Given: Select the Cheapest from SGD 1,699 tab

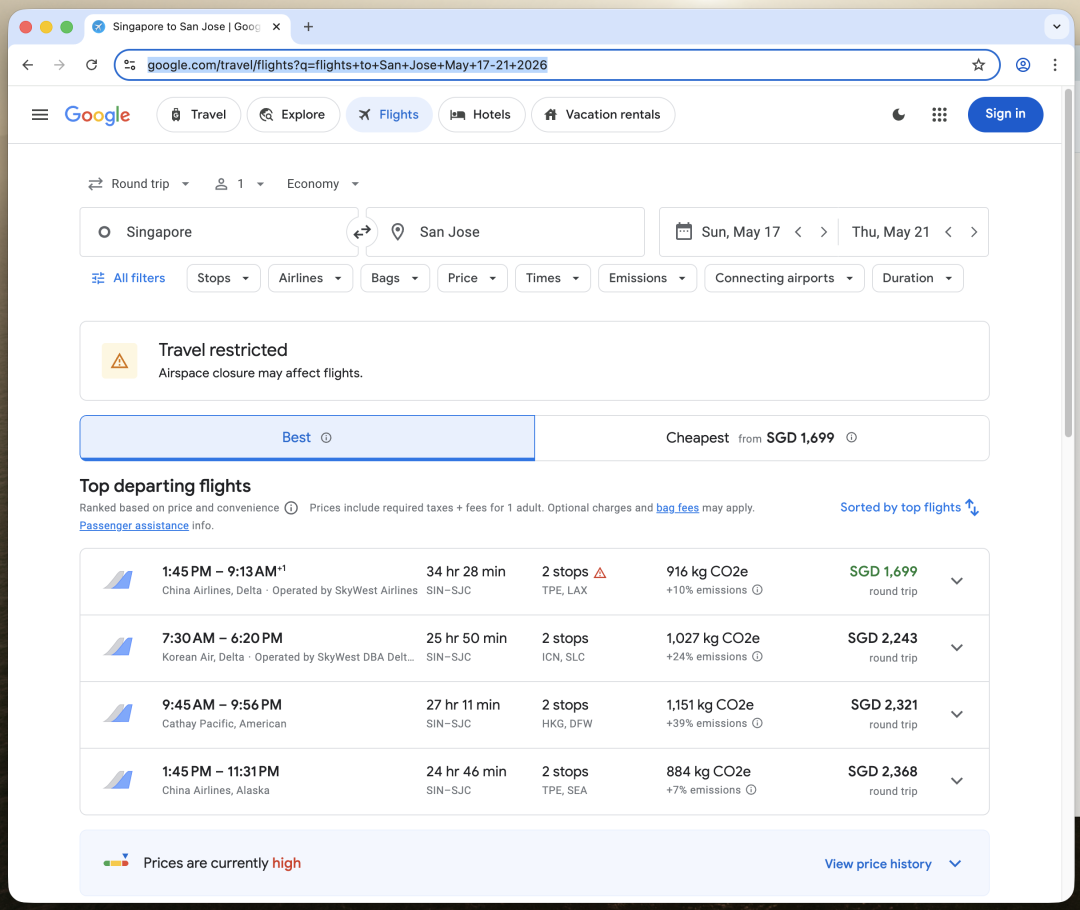Looking at the screenshot, I should [762, 437].
